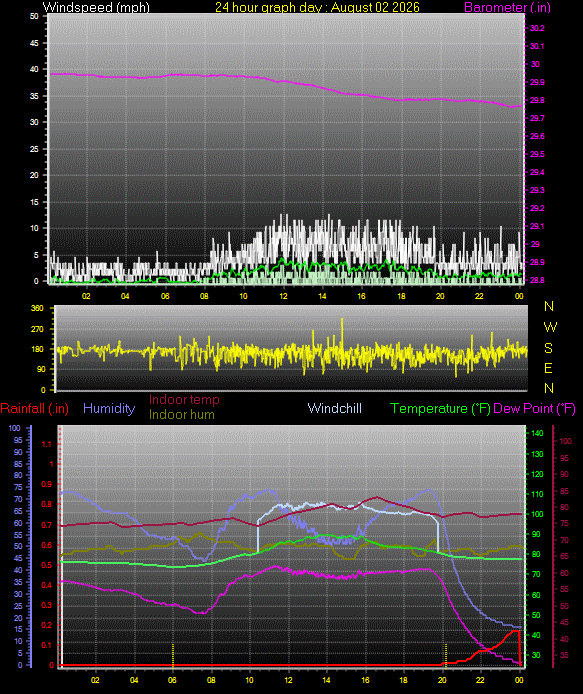Click the 'S' compass direction label
The image size is (583, 694).
pos(548,348)
